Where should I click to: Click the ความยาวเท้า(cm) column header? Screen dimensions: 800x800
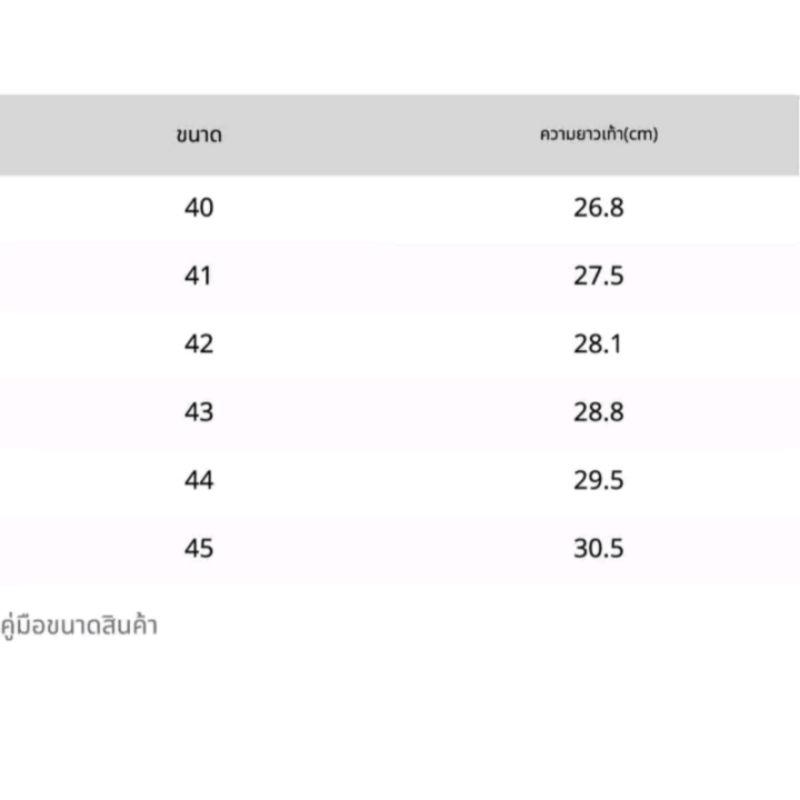tap(598, 134)
